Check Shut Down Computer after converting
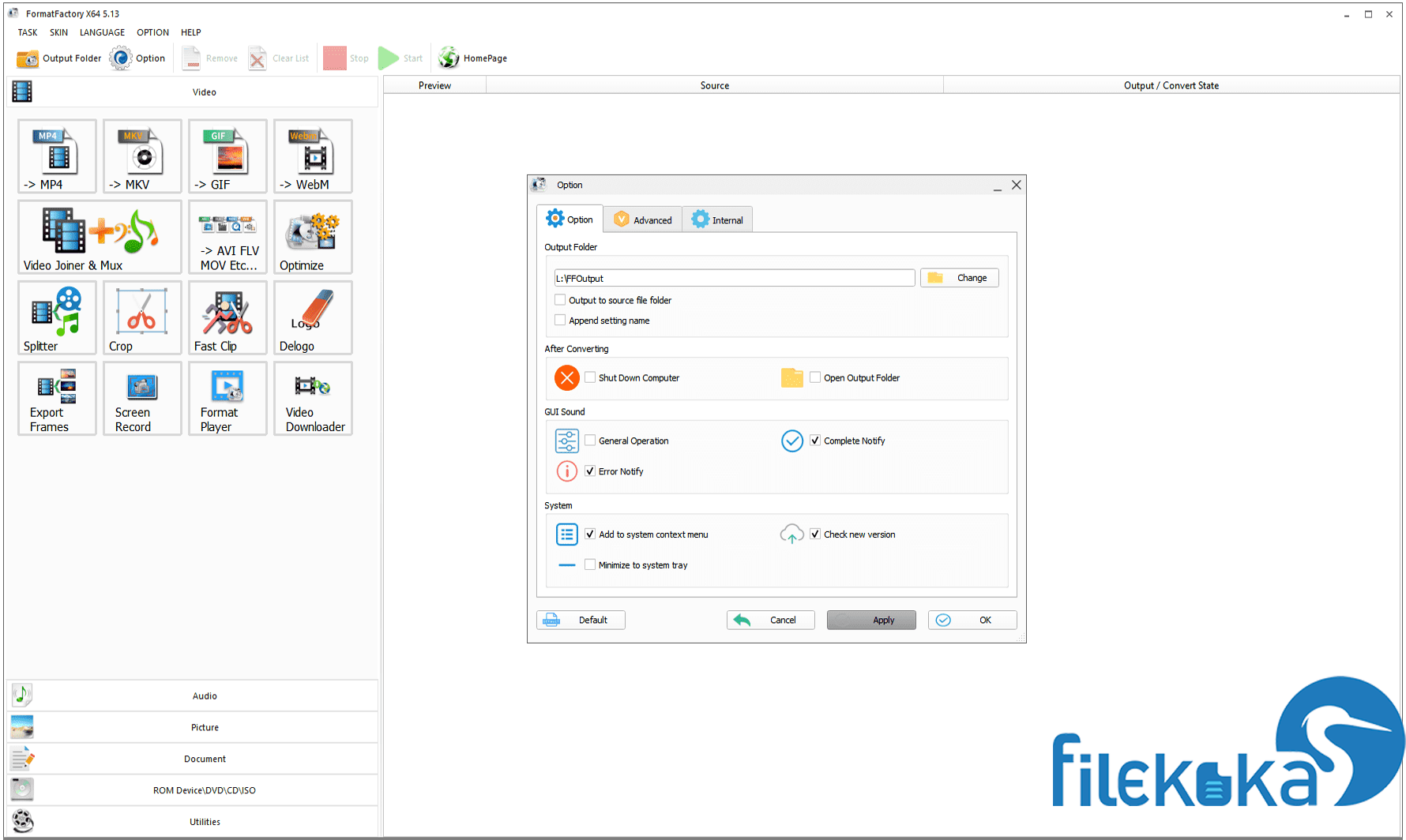This screenshot has height=840, width=1406. pyautogui.click(x=590, y=378)
